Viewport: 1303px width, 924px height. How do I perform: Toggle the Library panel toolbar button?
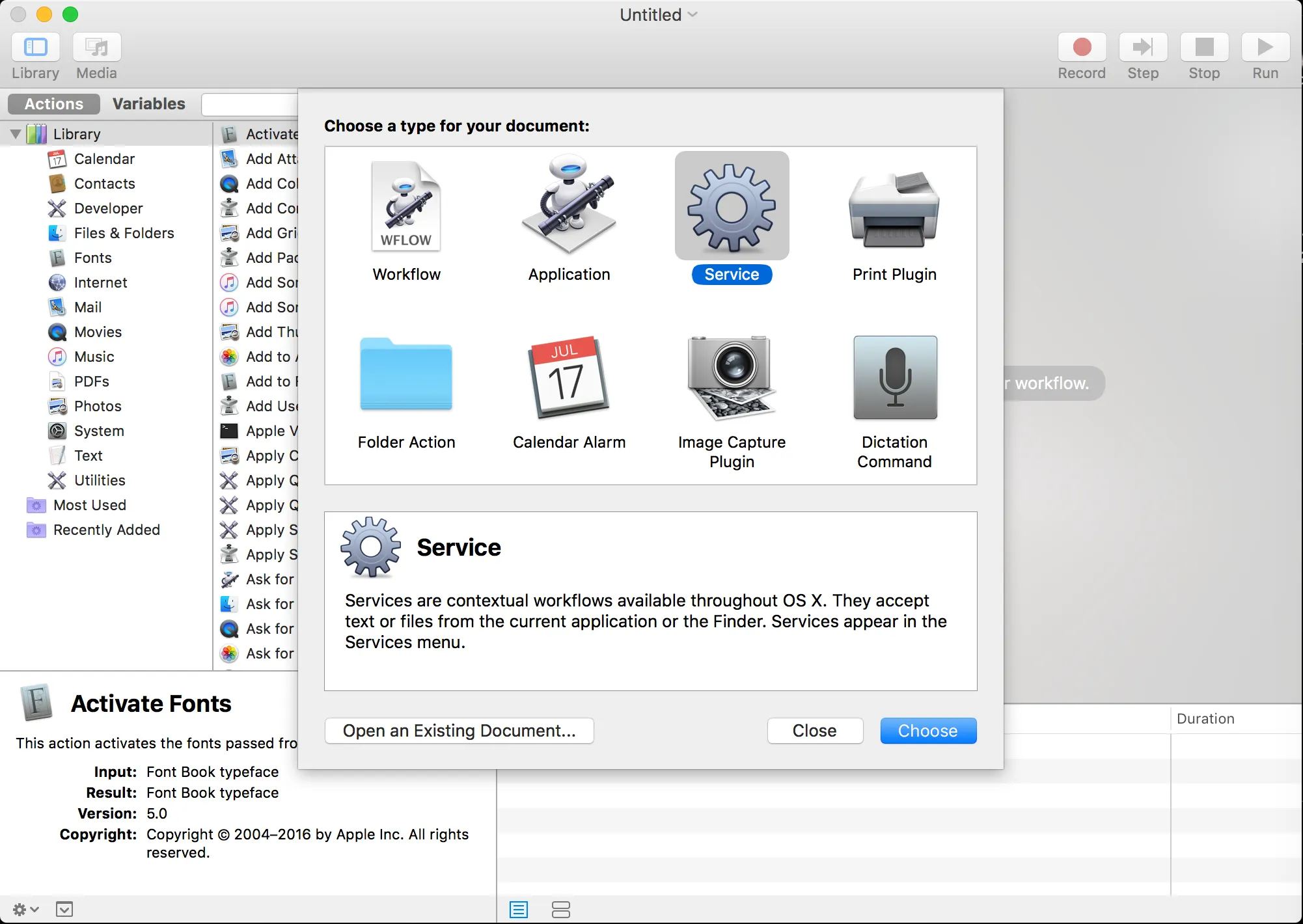click(x=36, y=48)
